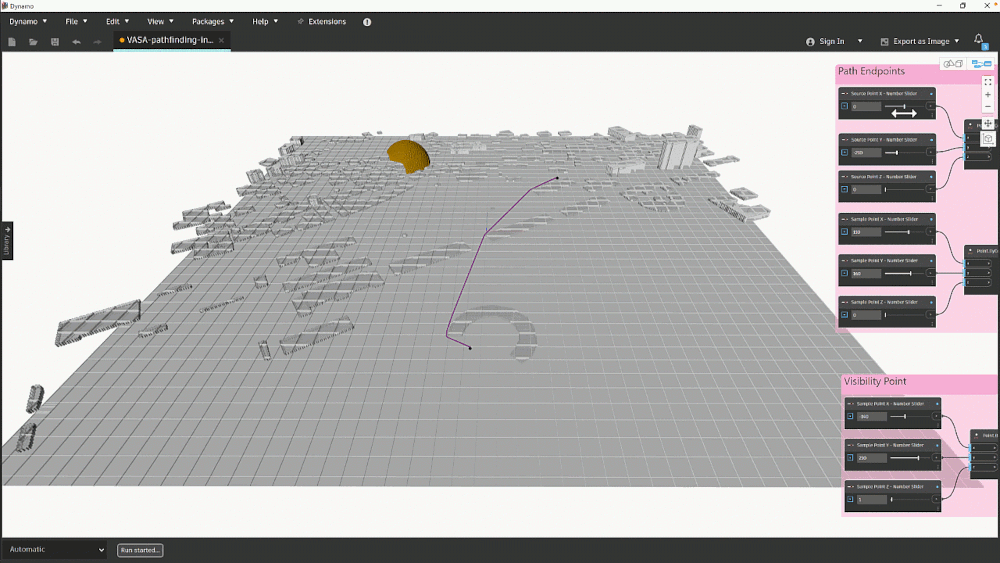Screen dimensions: 1000x563
Task: Click the Zoom to Fit icon
Action: [988, 82]
